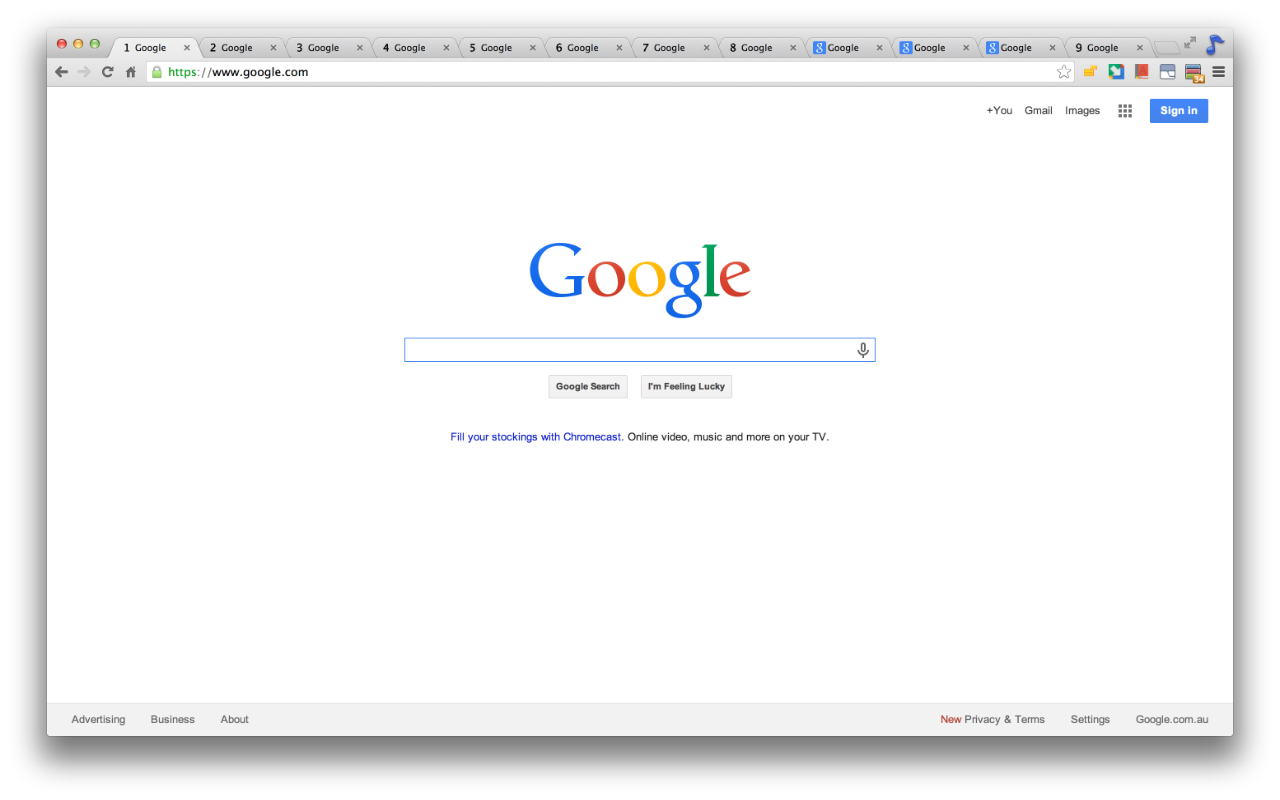Open the Settings footer link
The width and height of the screenshot is (1280, 800).
click(x=1090, y=719)
